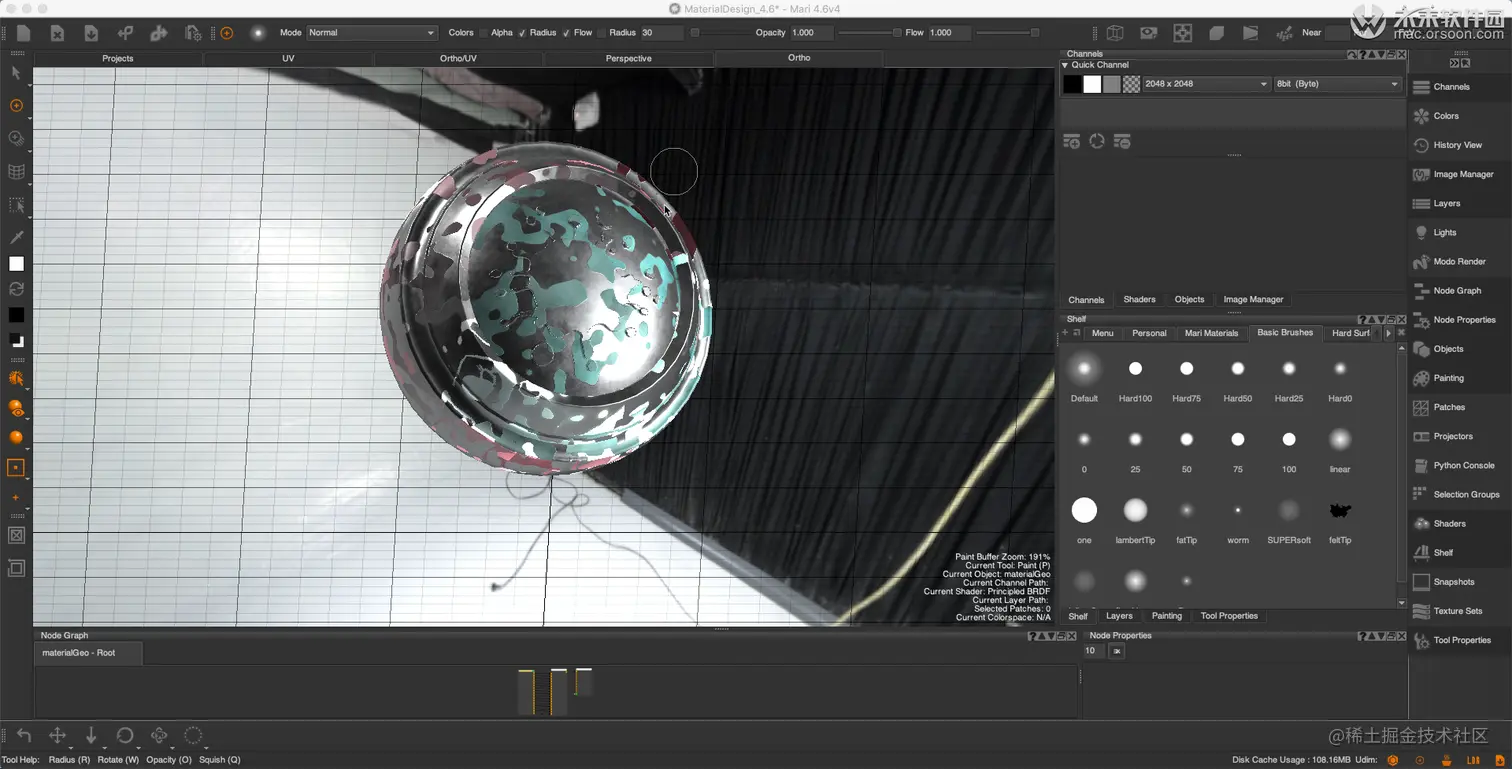The image size is (1512, 769).
Task: Select the feltTip brush preset
Action: coord(1340,521)
